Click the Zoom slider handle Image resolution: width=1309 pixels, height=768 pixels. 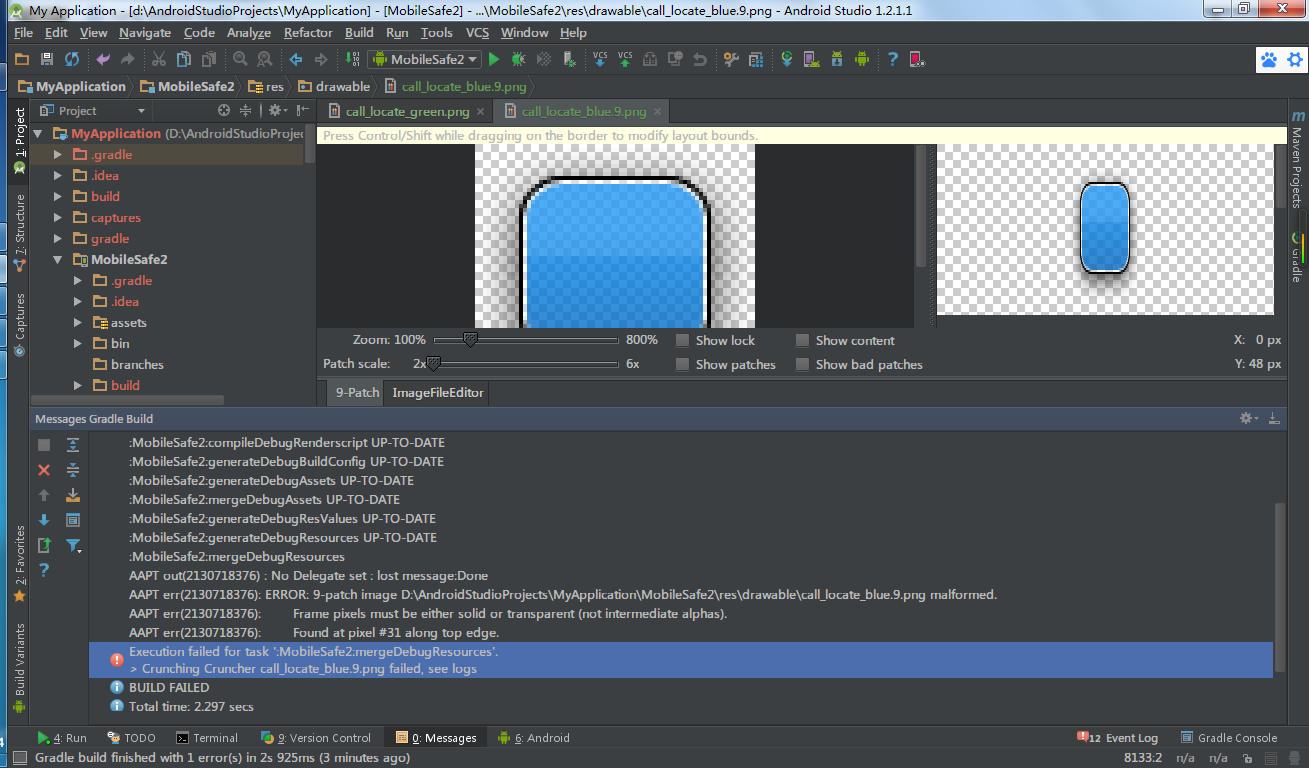point(470,340)
